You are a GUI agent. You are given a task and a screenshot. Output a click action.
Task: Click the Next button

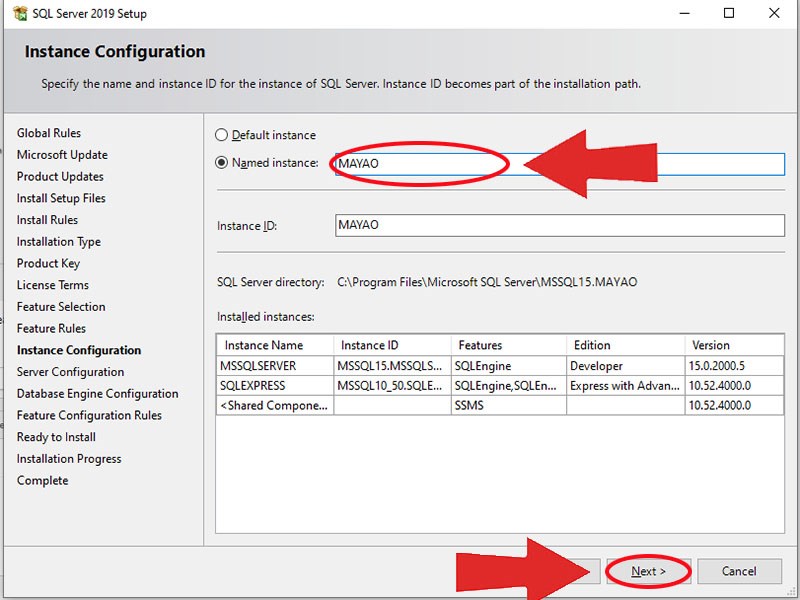click(648, 571)
